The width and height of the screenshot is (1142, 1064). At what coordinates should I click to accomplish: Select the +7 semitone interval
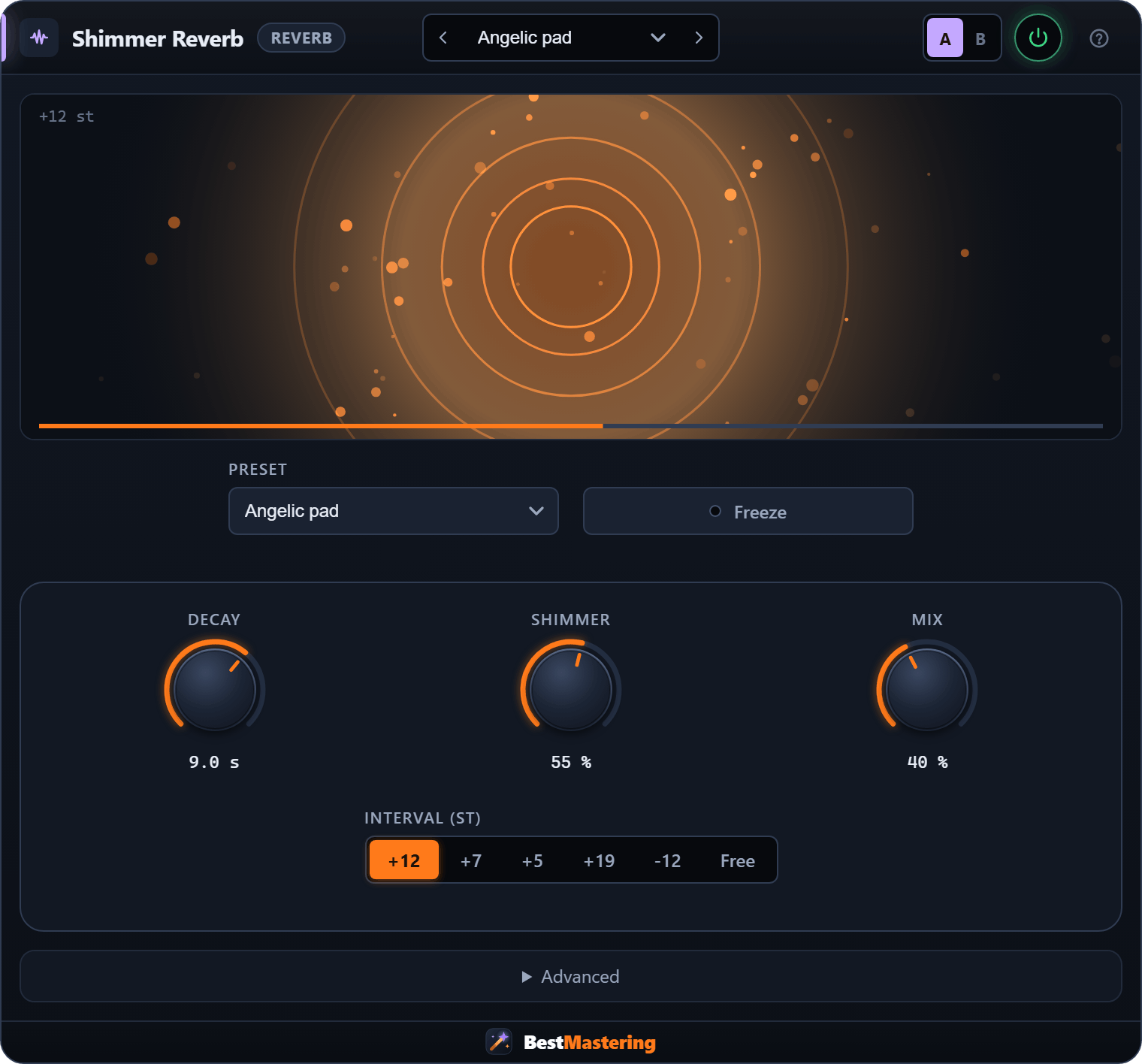(471, 860)
